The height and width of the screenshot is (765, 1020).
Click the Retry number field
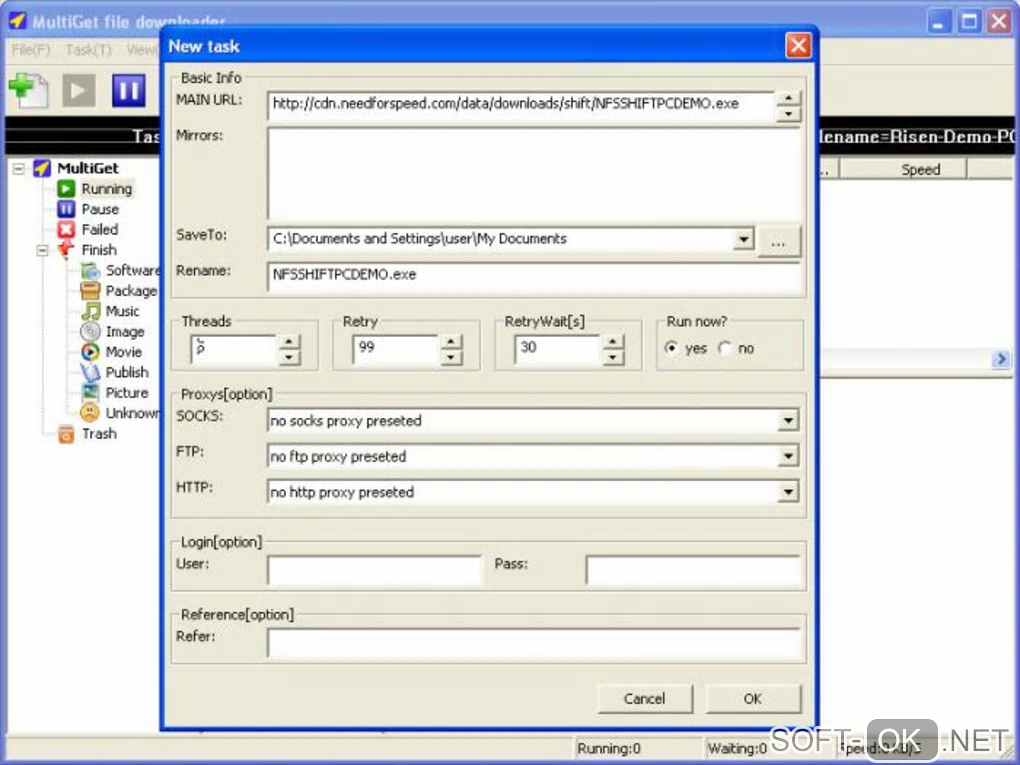(396, 349)
